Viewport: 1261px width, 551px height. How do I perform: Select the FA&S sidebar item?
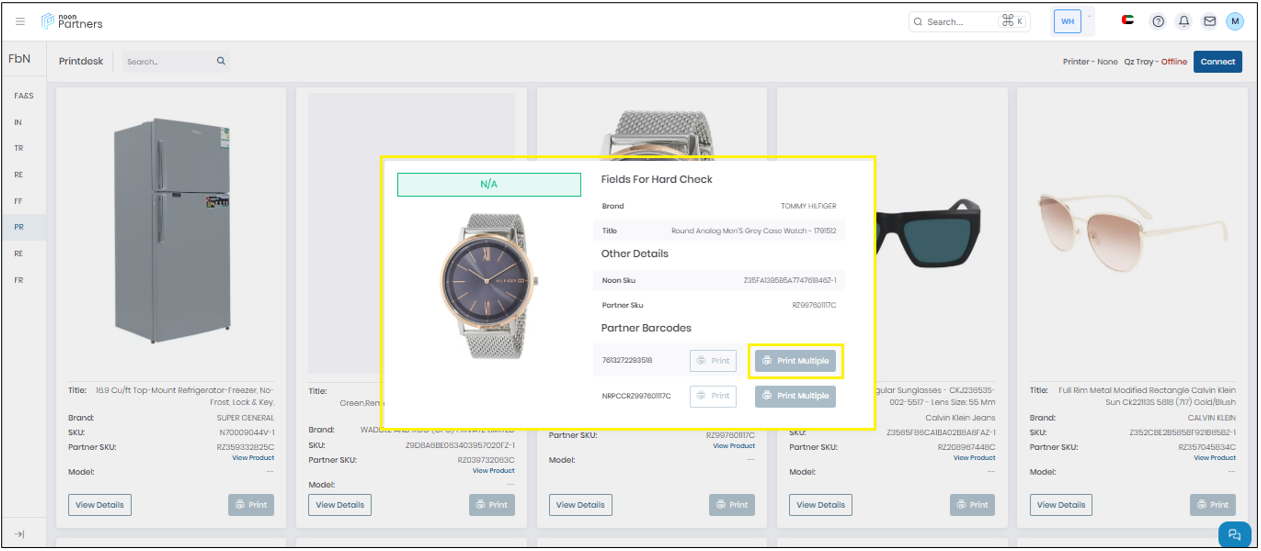[x=24, y=96]
